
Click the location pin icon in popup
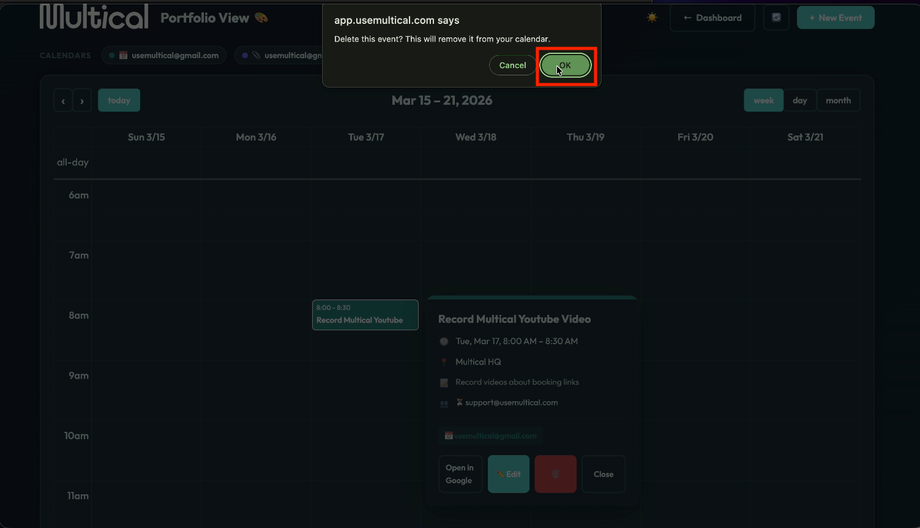click(x=444, y=362)
